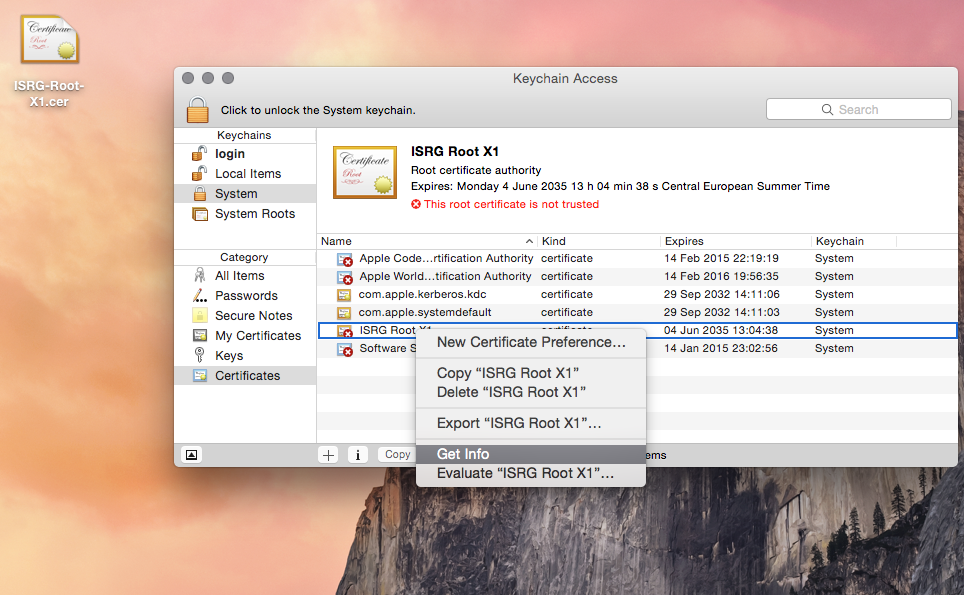Show the Passwords category
This screenshot has height=595, width=964.
tap(245, 296)
